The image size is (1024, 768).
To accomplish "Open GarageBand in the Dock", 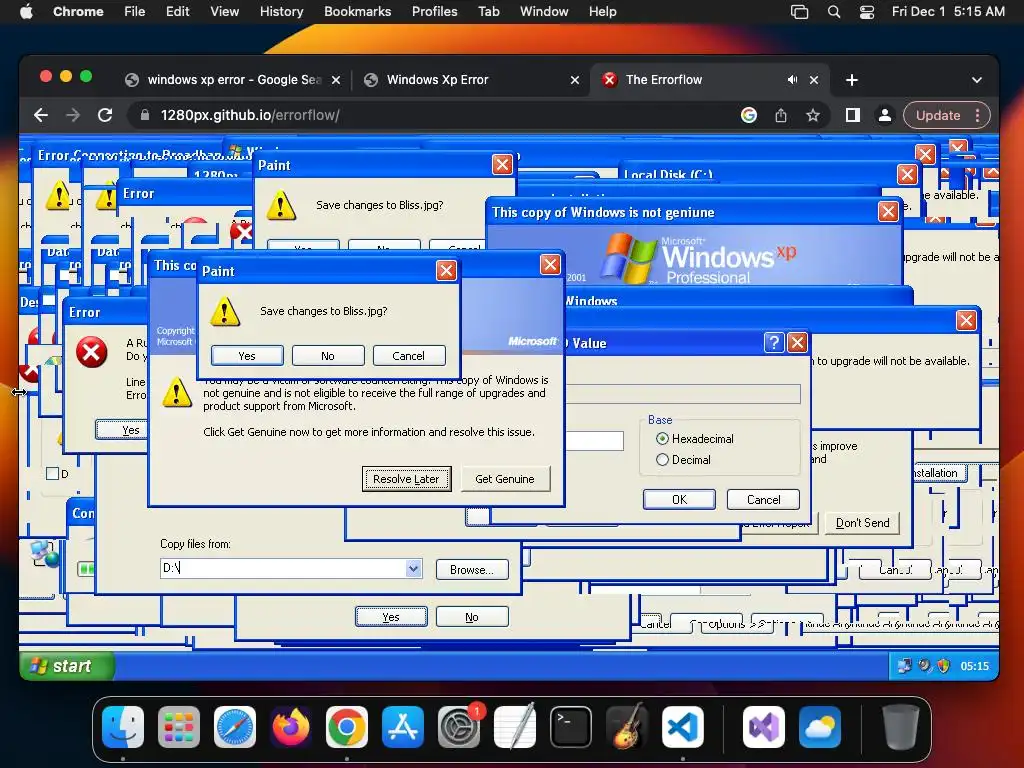I will point(627,727).
